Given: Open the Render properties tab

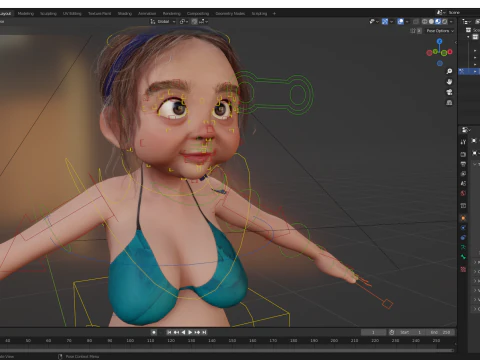Looking at the screenshot, I should point(463,154).
